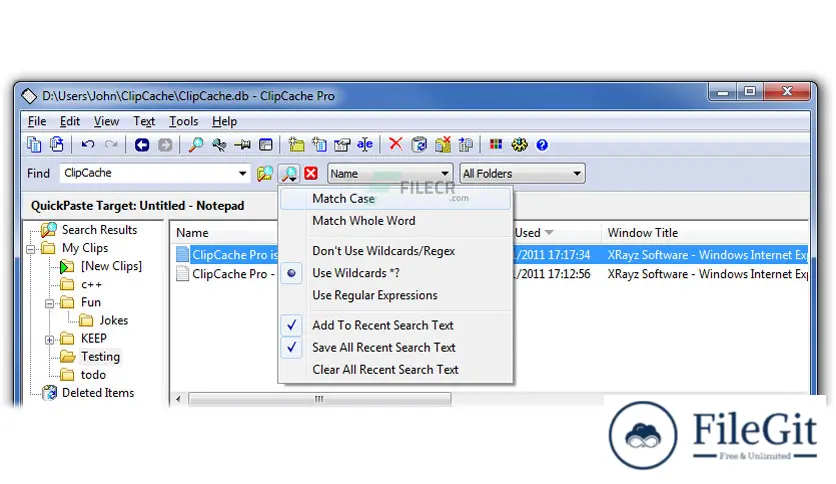Click the horizontal scrollbar thumb

[x=320, y=399]
